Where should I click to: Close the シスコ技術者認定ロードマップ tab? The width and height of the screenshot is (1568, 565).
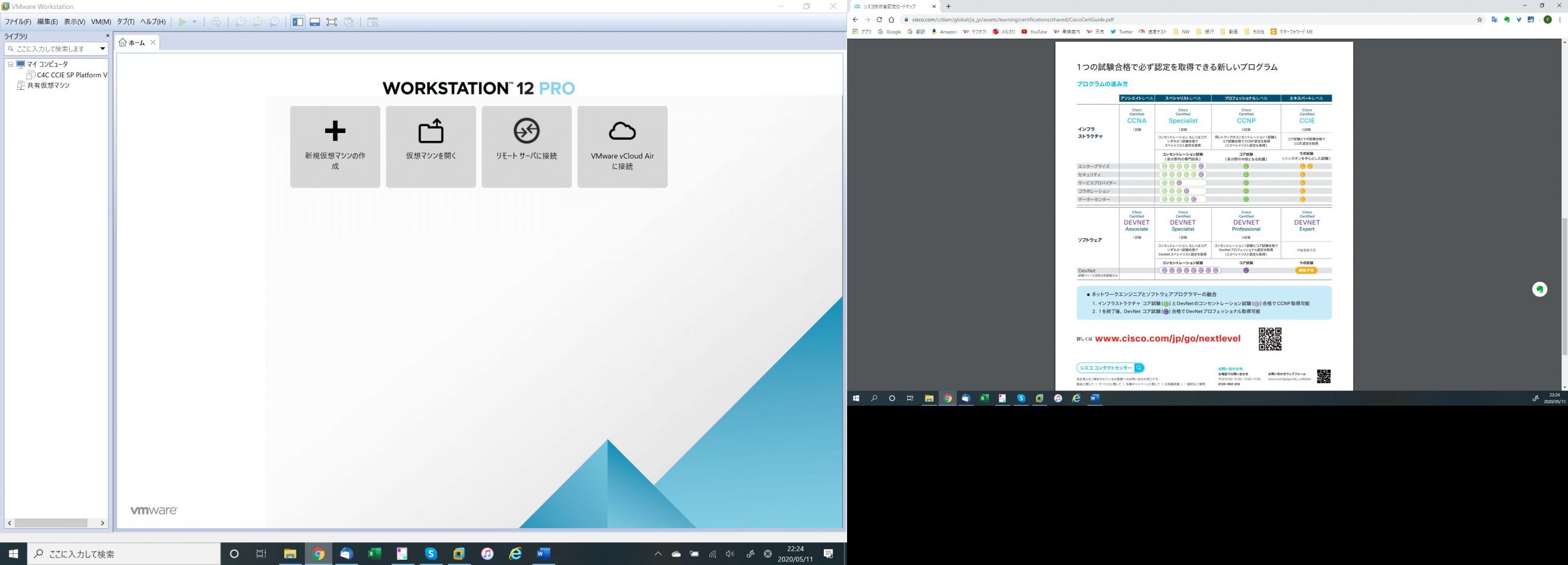click(934, 7)
